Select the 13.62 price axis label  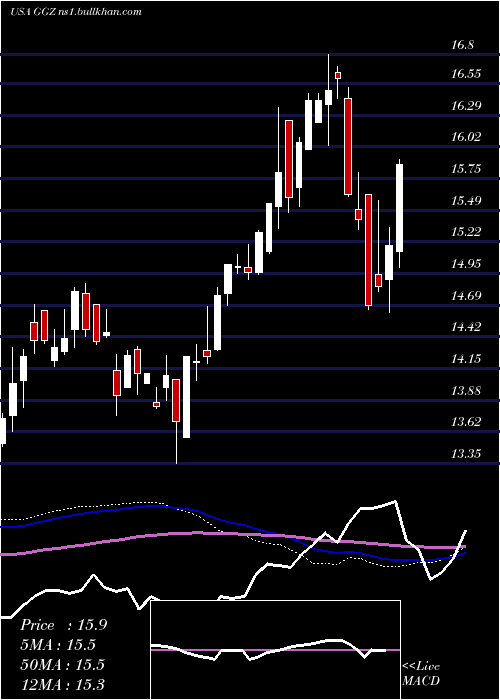pyautogui.click(x=466, y=422)
